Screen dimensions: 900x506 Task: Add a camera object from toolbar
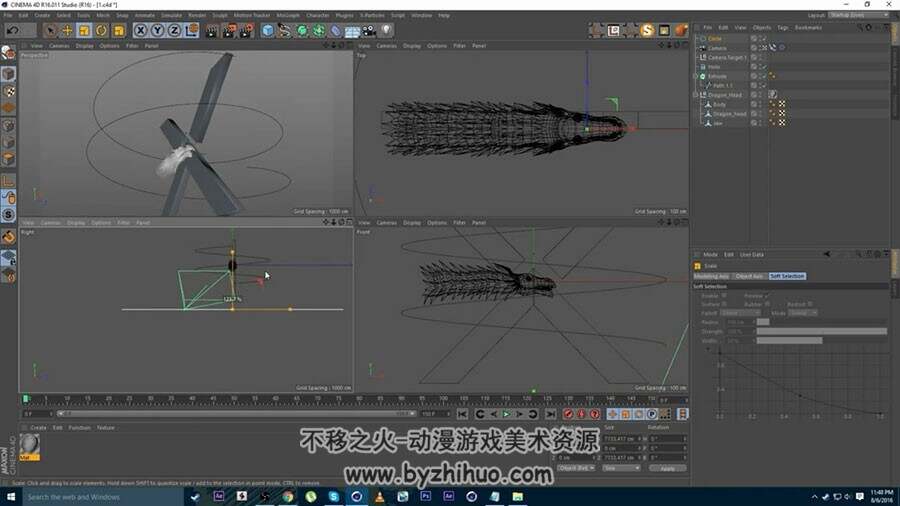click(369, 30)
